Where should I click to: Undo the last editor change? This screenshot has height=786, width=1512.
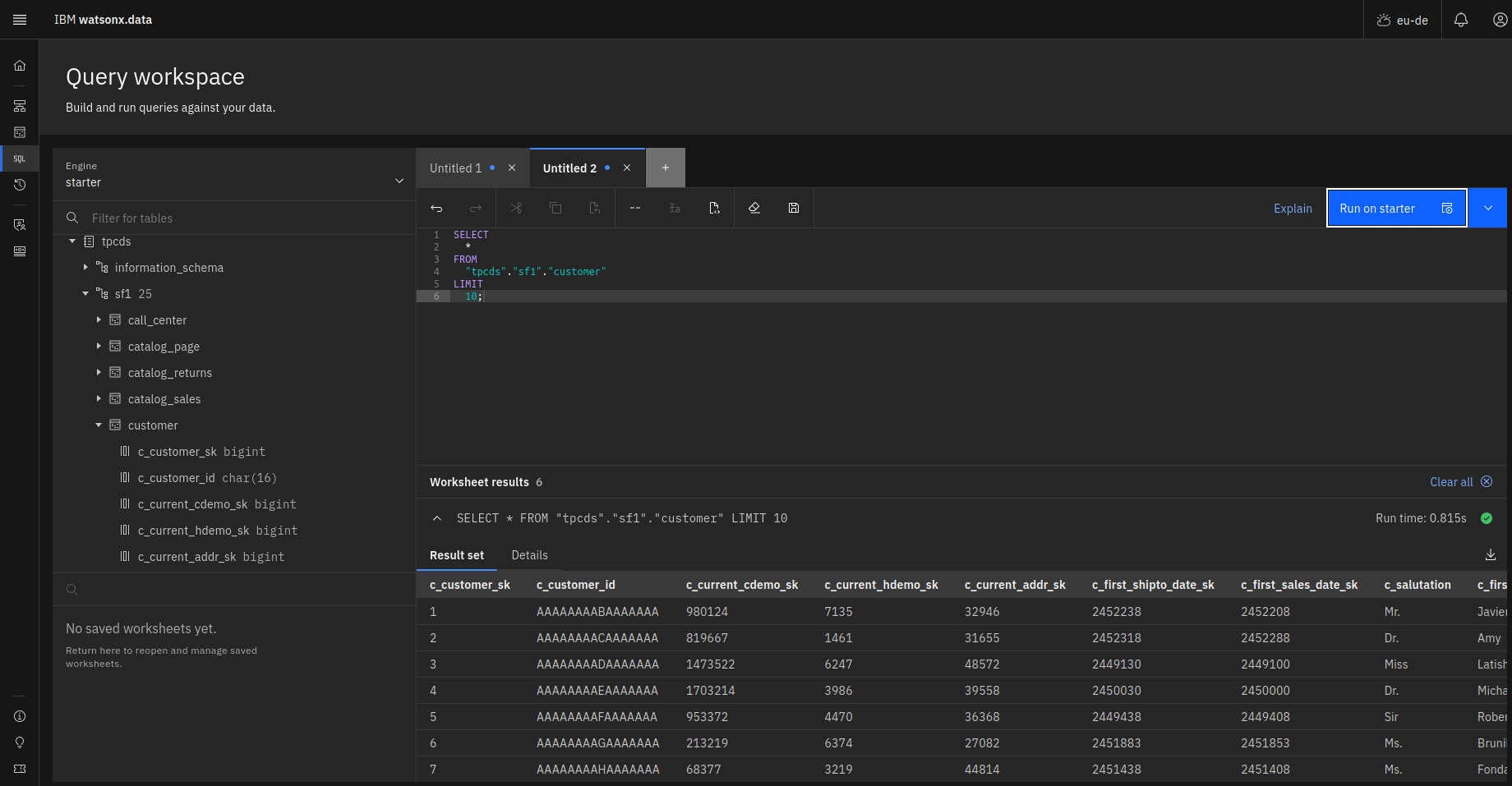click(436, 209)
